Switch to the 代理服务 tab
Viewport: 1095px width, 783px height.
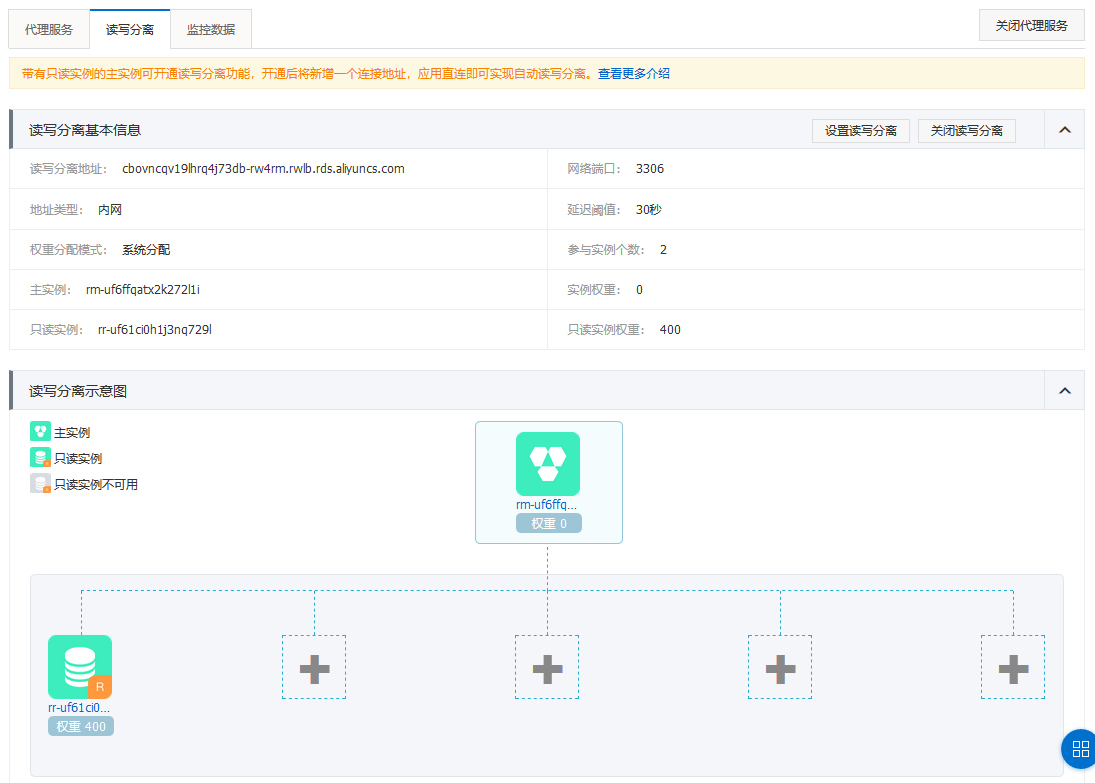click(49, 29)
